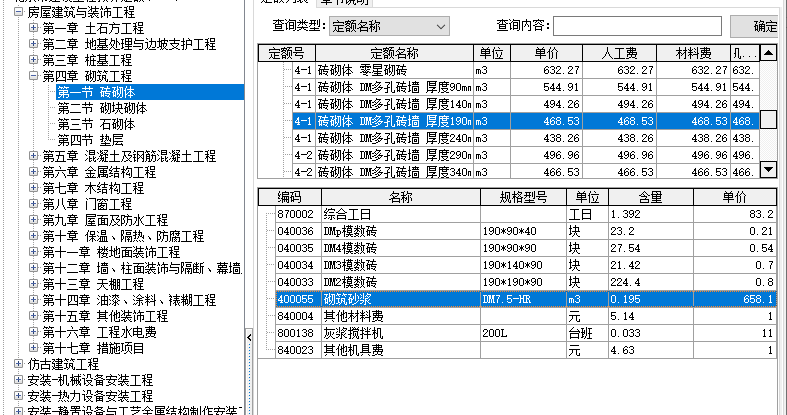Expand 仿古建筑工程 node
The height and width of the screenshot is (415, 787).
click(x=19, y=364)
